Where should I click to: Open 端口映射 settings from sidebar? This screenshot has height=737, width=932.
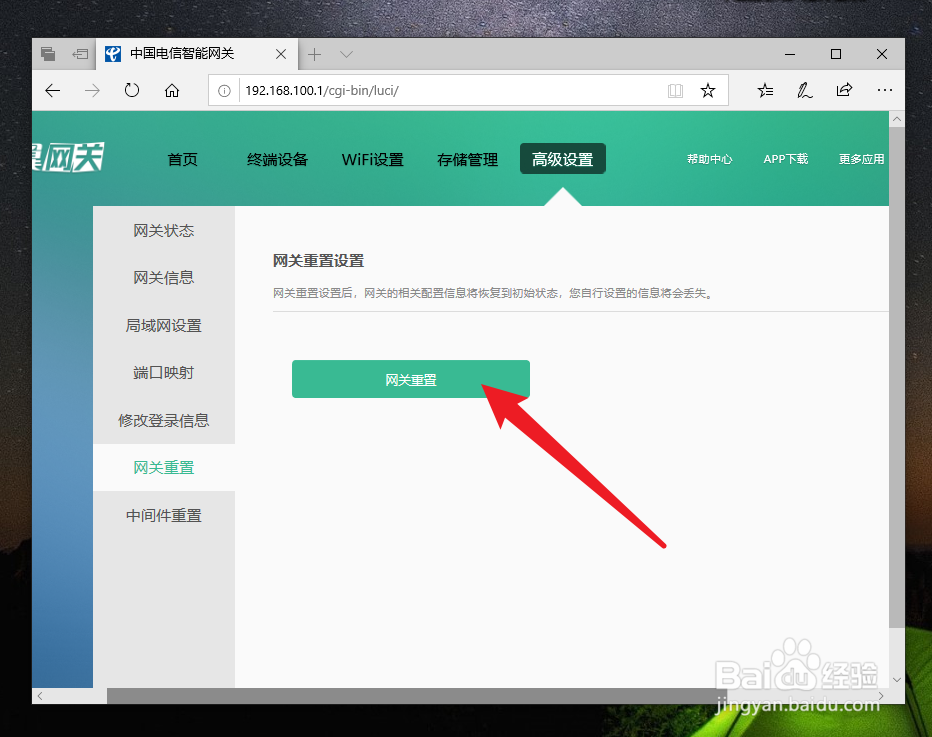[x=163, y=372]
